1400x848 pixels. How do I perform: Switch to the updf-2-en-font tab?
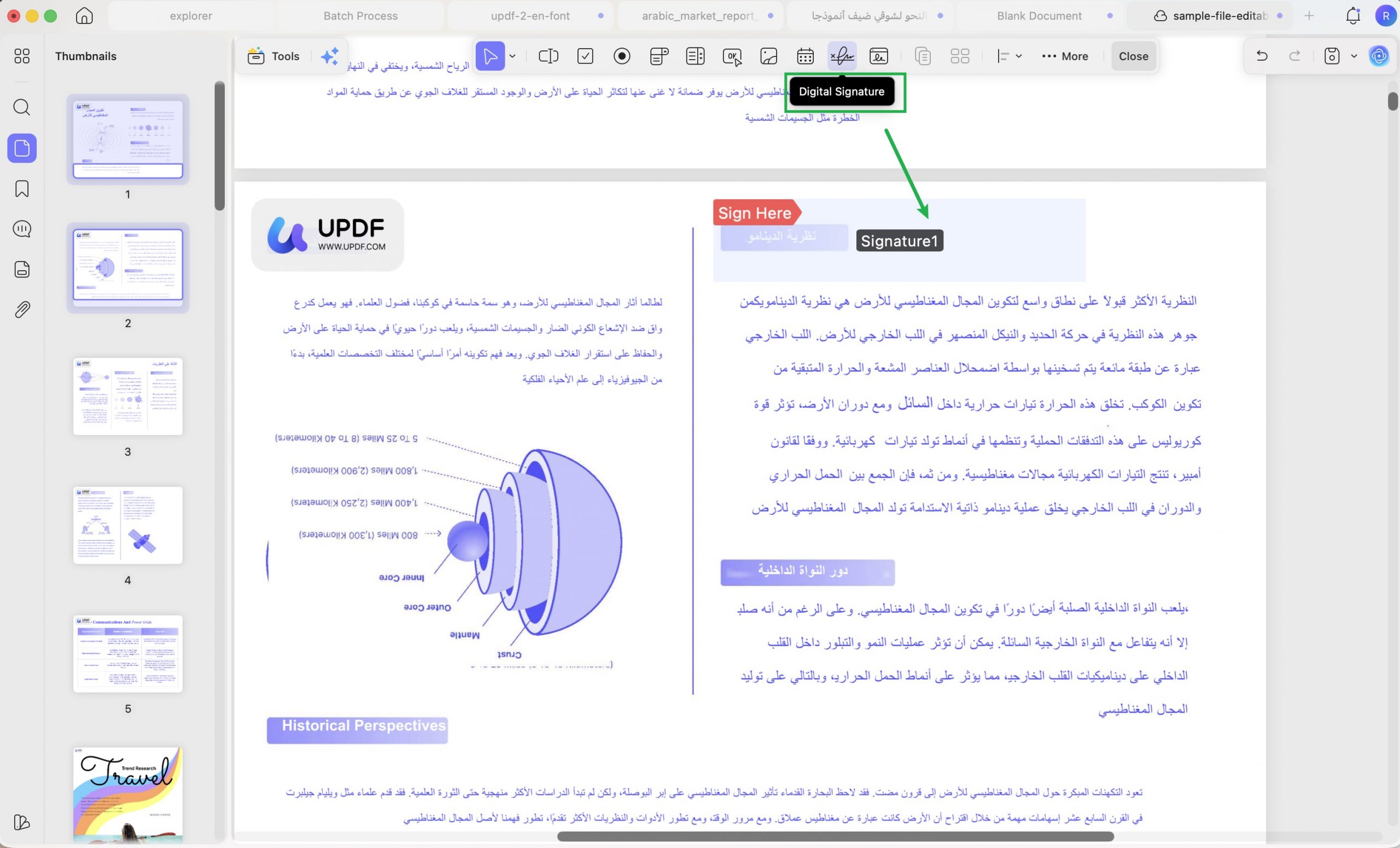[530, 16]
